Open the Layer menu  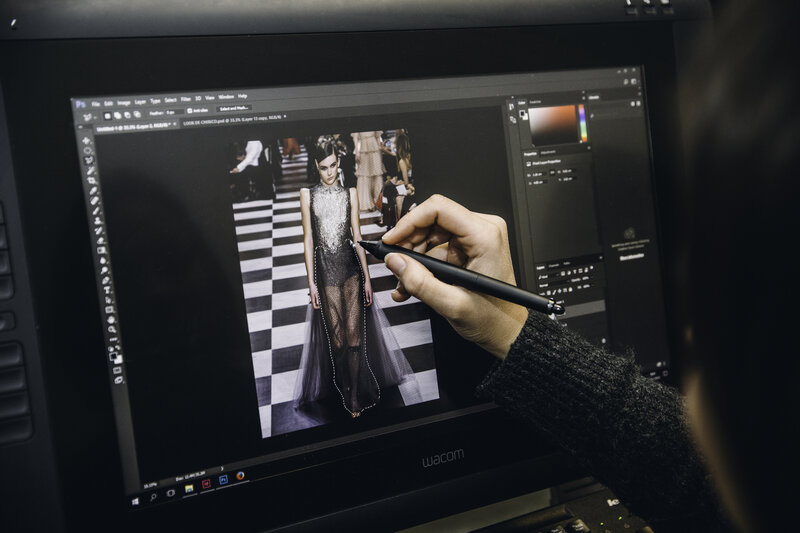click(x=140, y=101)
